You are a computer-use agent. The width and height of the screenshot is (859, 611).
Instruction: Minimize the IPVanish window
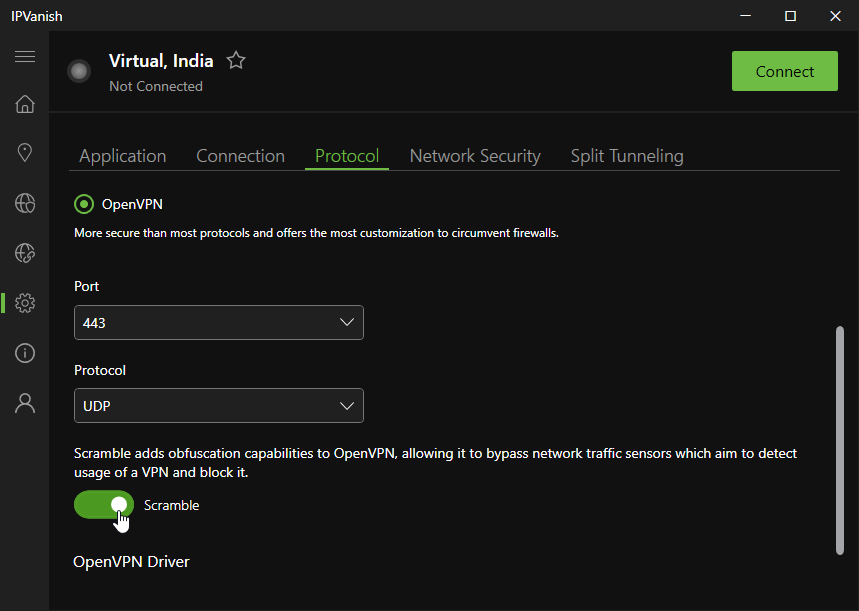point(746,16)
